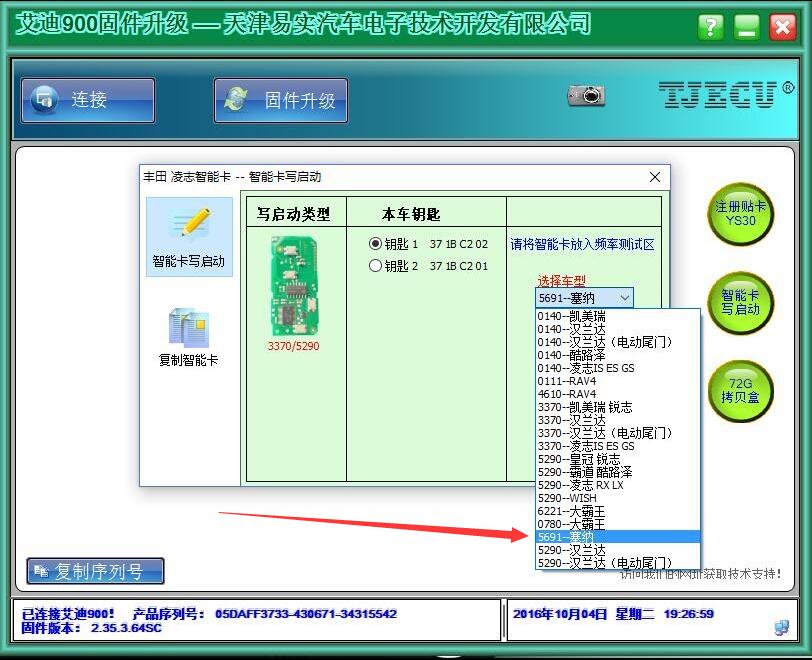Choose 5290--汉兰达（电动尾门）last option

[x=618, y=563]
